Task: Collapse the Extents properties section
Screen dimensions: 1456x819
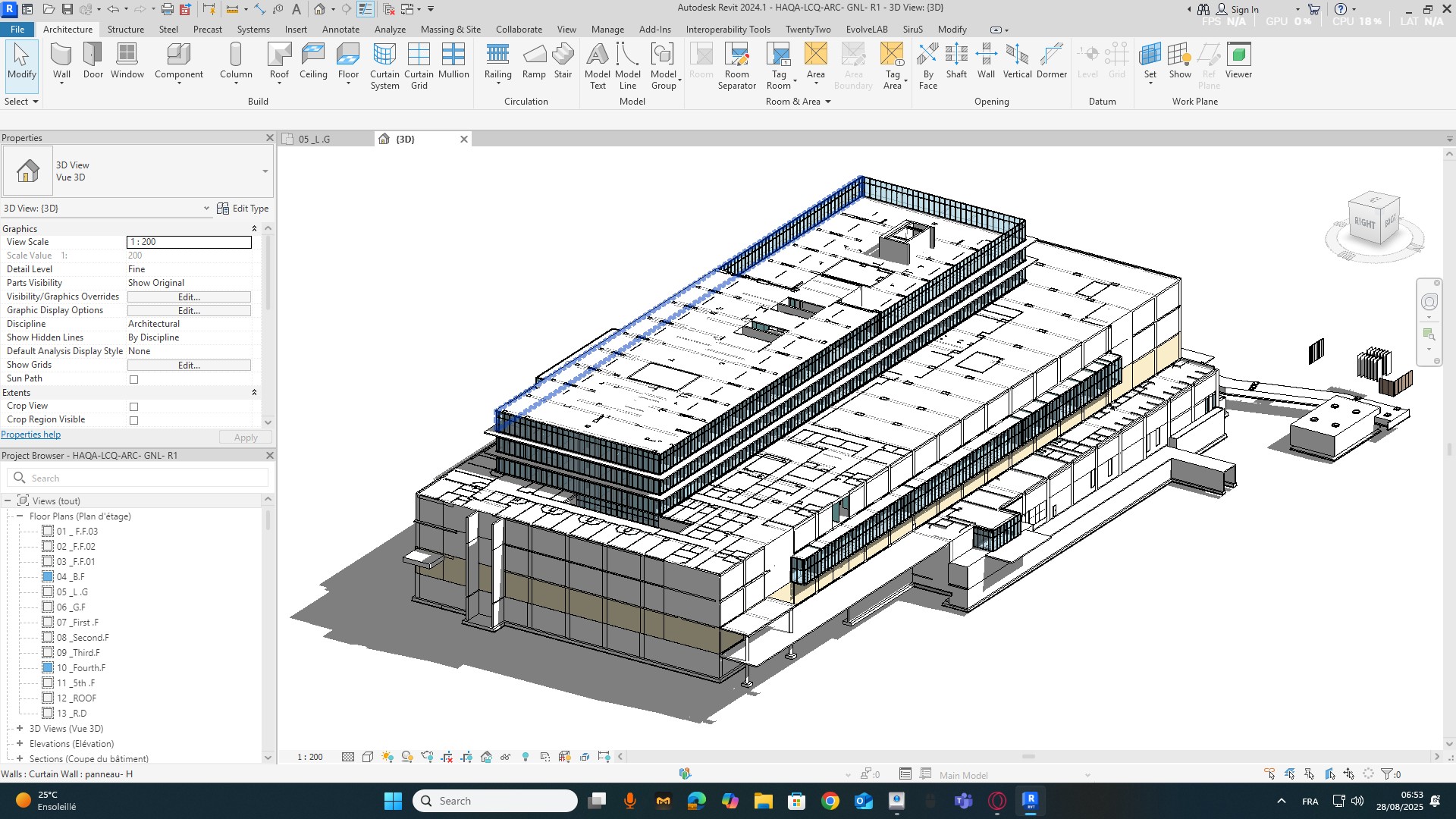Action: 254,393
